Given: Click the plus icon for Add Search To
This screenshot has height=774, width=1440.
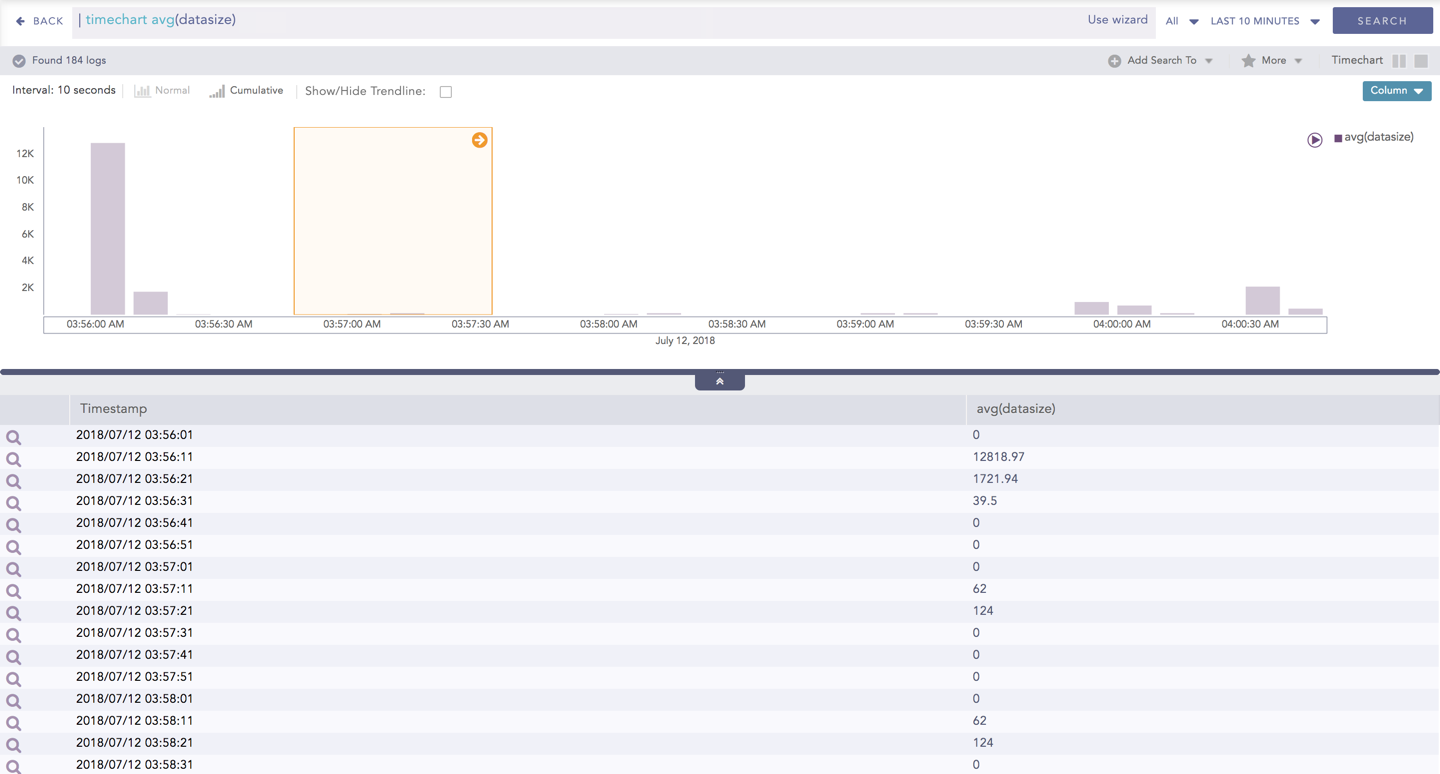Looking at the screenshot, I should click(x=1114, y=61).
